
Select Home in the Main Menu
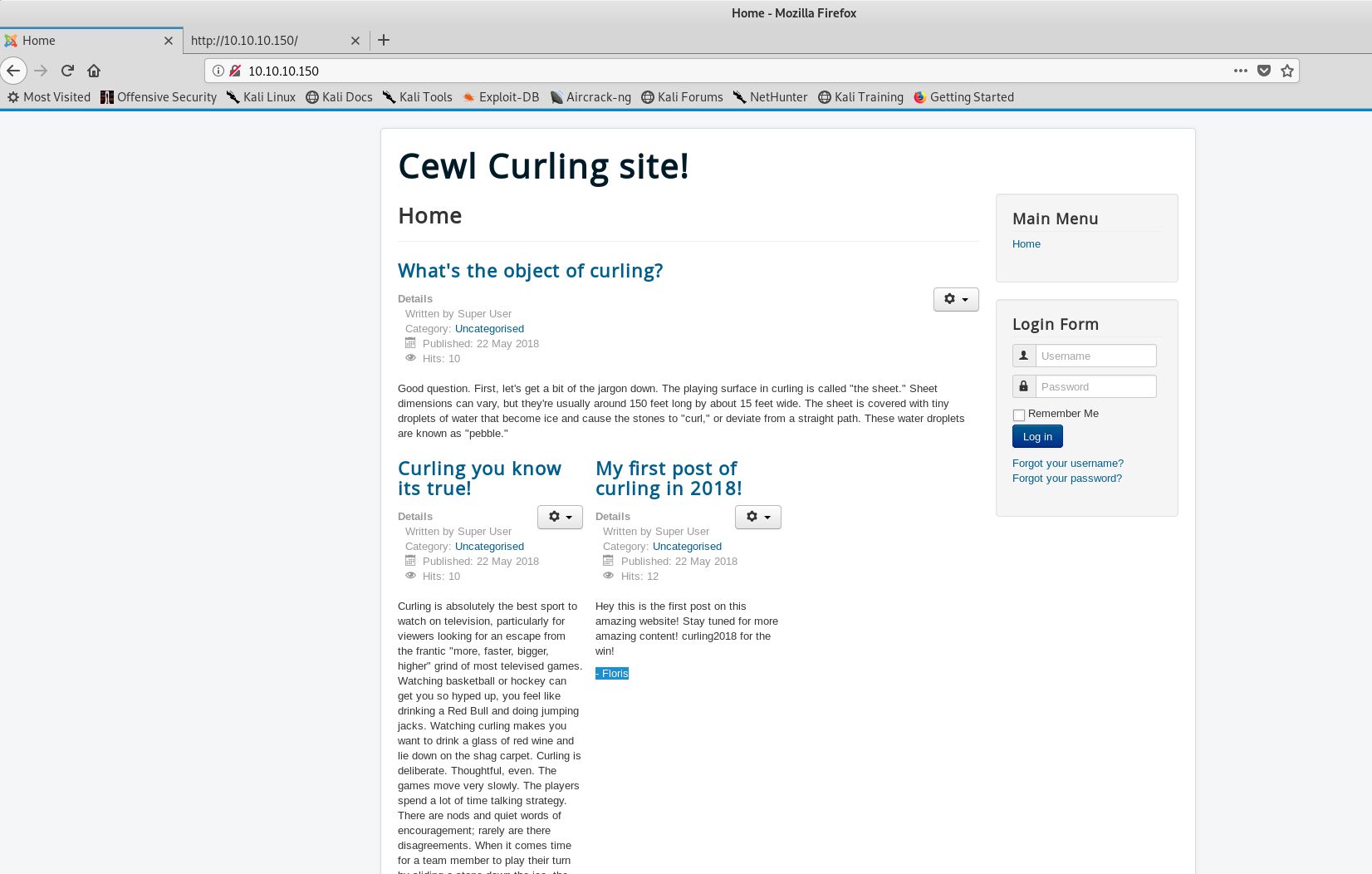pos(1027,243)
